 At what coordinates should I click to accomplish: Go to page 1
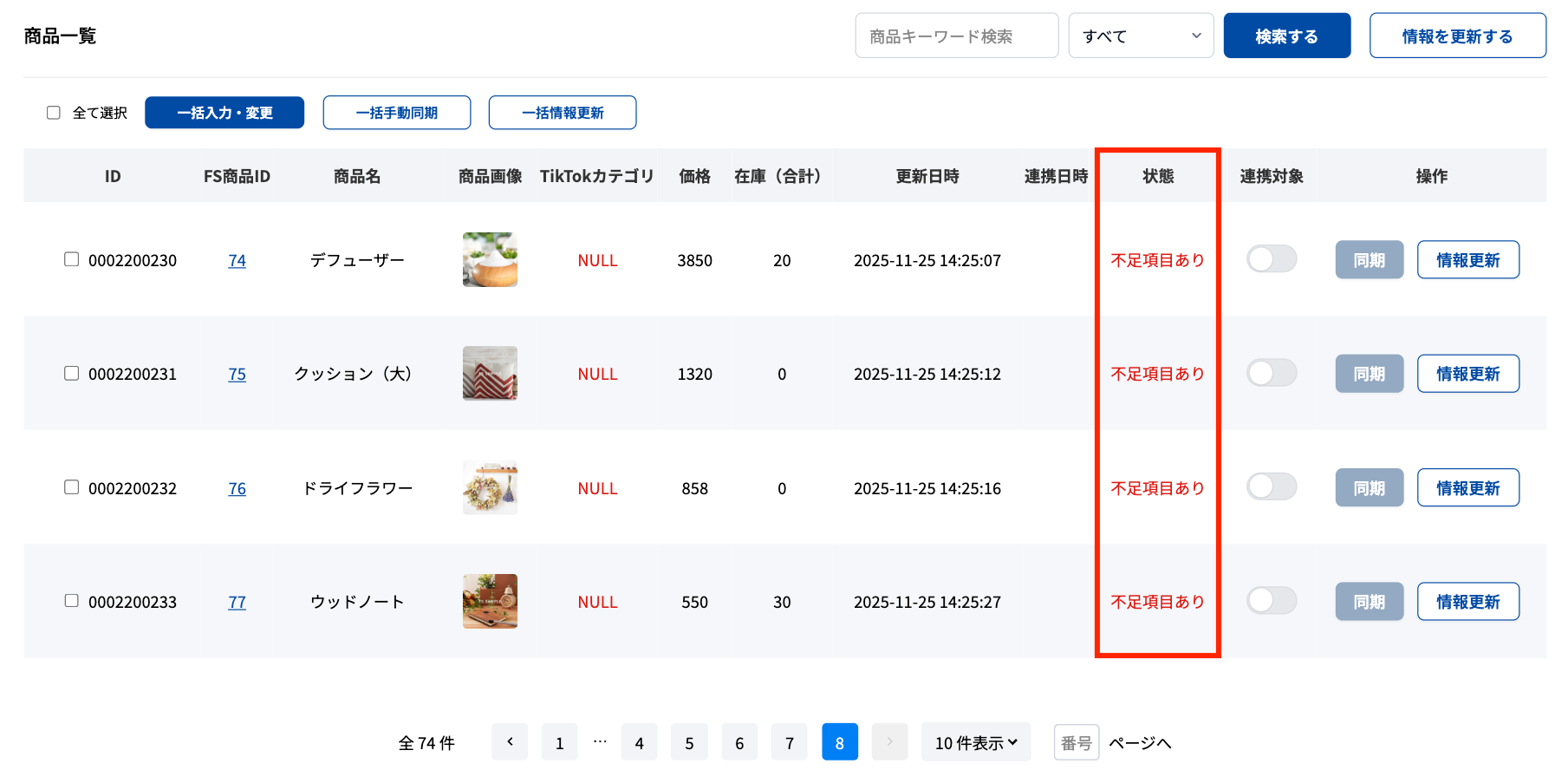[x=560, y=742]
